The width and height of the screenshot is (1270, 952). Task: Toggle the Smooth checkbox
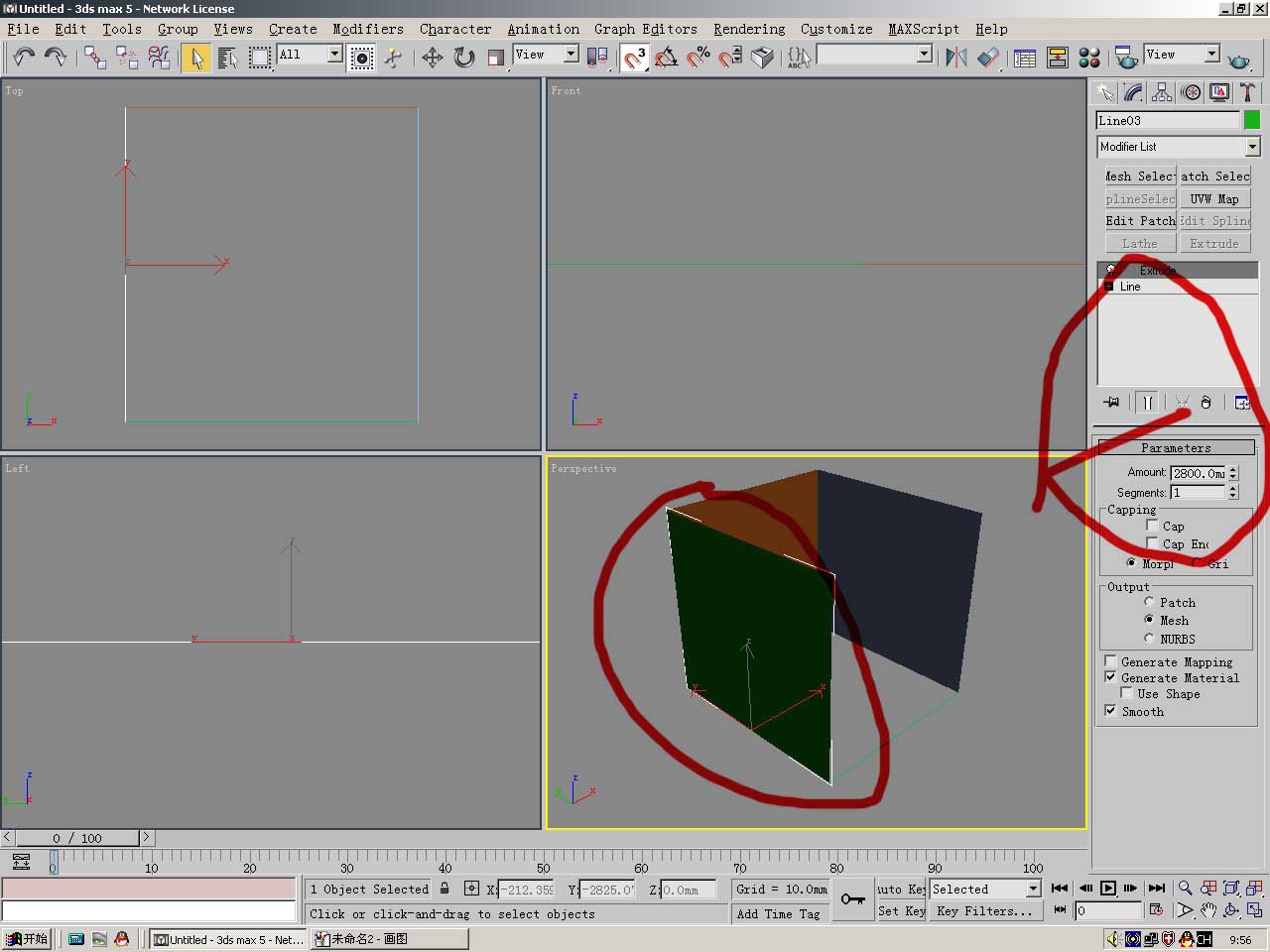(x=1110, y=711)
